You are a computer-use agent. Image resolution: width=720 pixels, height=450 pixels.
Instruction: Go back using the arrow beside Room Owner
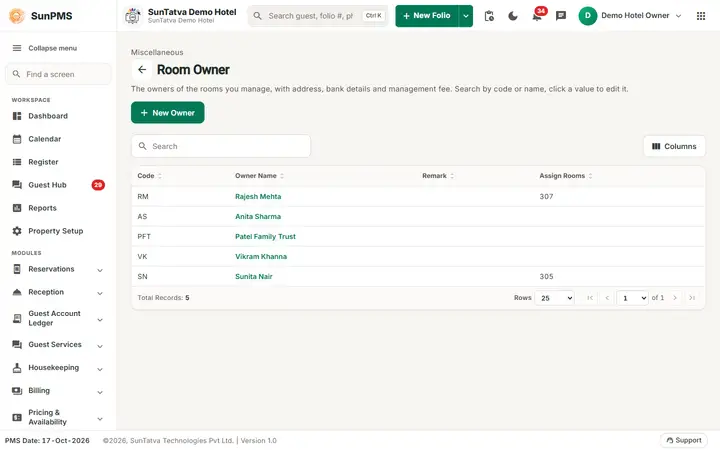[142, 69]
